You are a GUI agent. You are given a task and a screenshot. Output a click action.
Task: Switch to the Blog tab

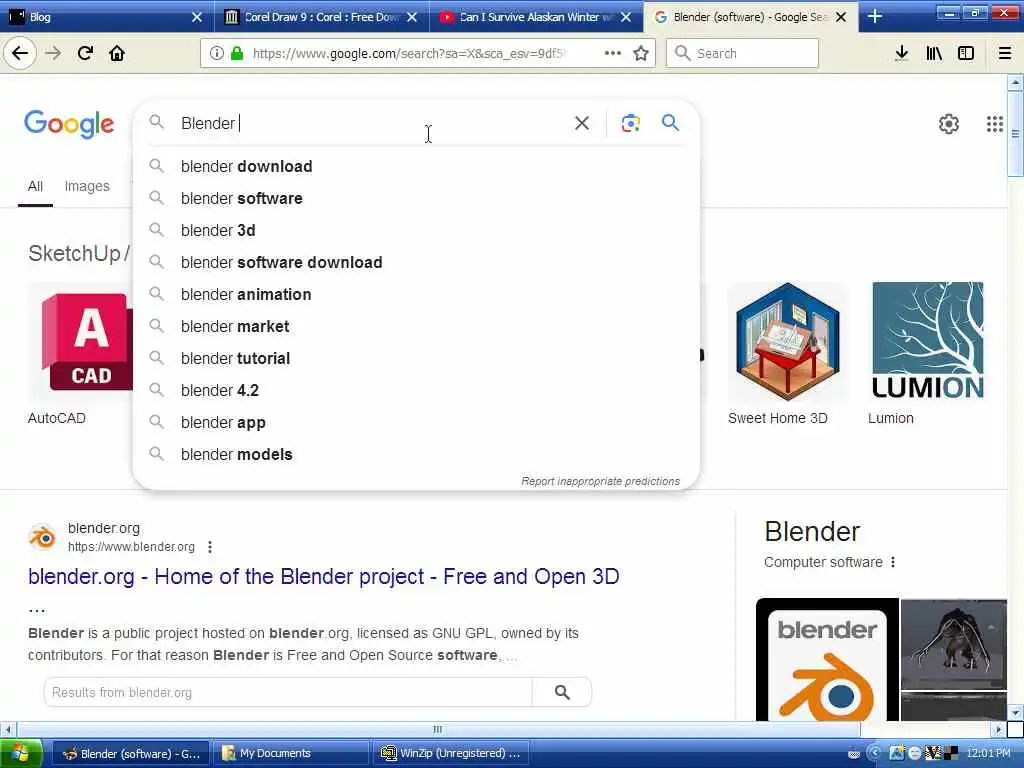pos(107,17)
